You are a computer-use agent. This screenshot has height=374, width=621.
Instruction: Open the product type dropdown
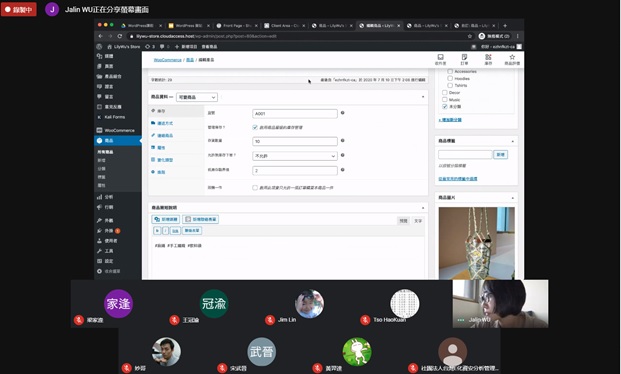pos(197,97)
